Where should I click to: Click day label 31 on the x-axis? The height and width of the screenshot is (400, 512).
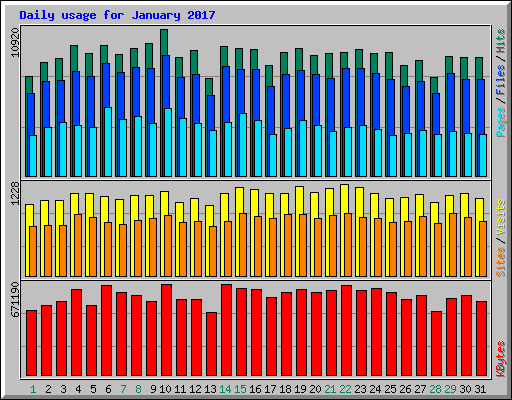click(480, 389)
